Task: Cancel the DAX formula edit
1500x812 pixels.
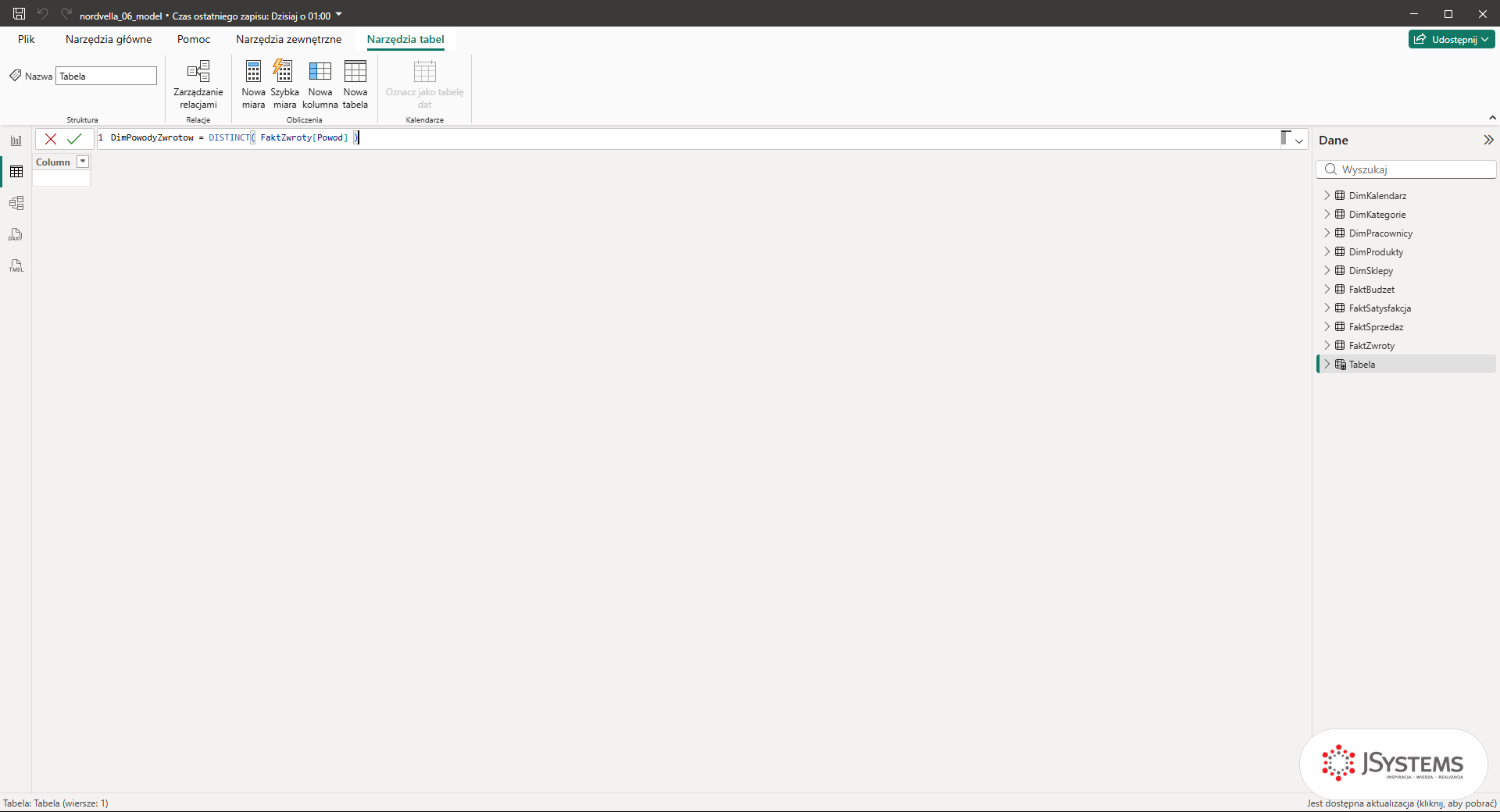Action: [51, 139]
